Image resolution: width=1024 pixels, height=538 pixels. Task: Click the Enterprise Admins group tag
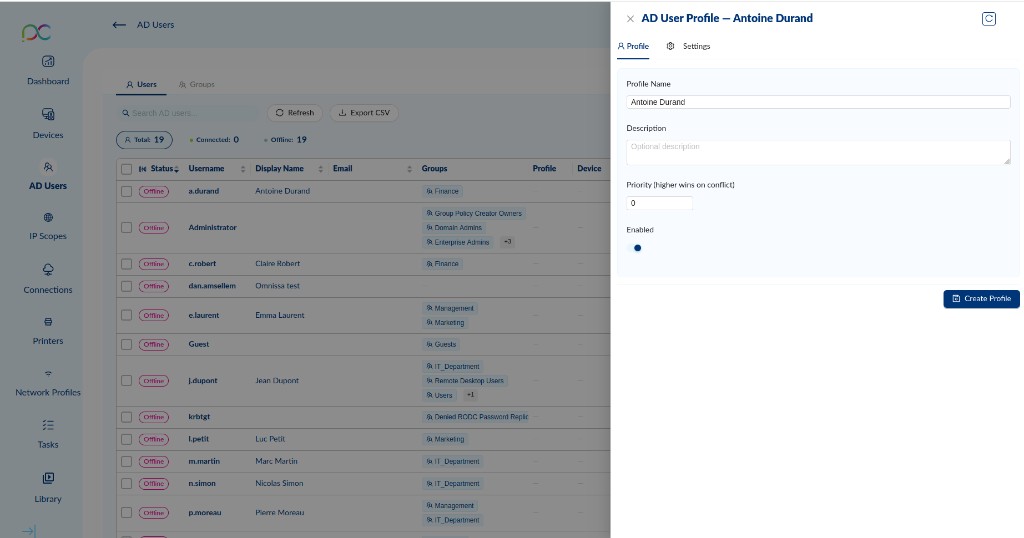point(458,242)
